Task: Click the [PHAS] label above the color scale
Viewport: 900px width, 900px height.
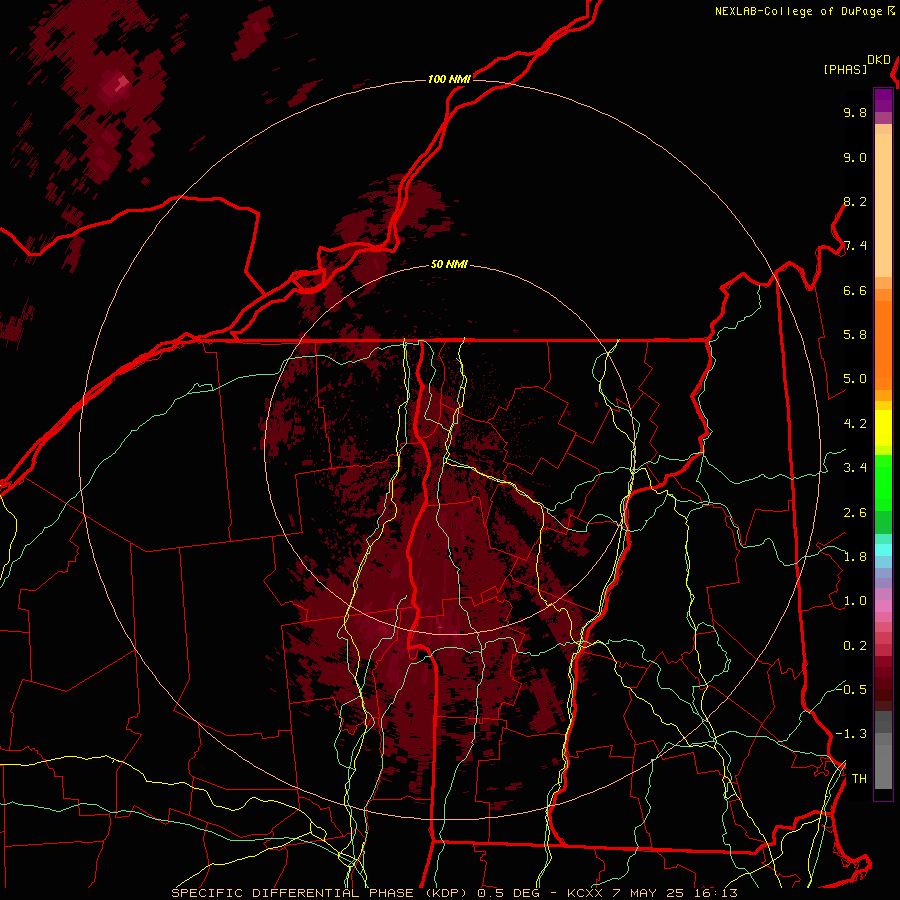Action: 845,70
